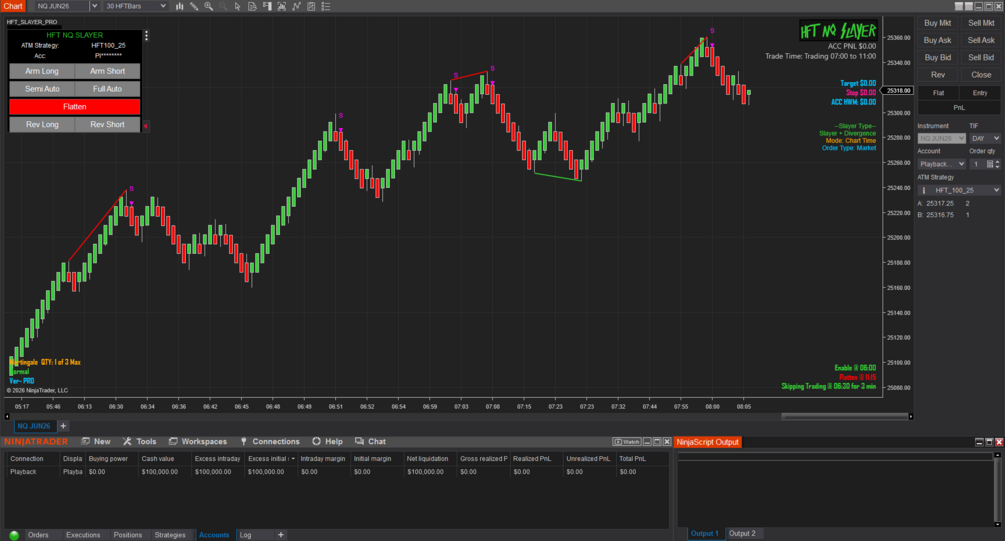Click the data series toolbar icon
Image resolution: width=1005 pixels, height=541 pixels.
(x=281, y=6)
